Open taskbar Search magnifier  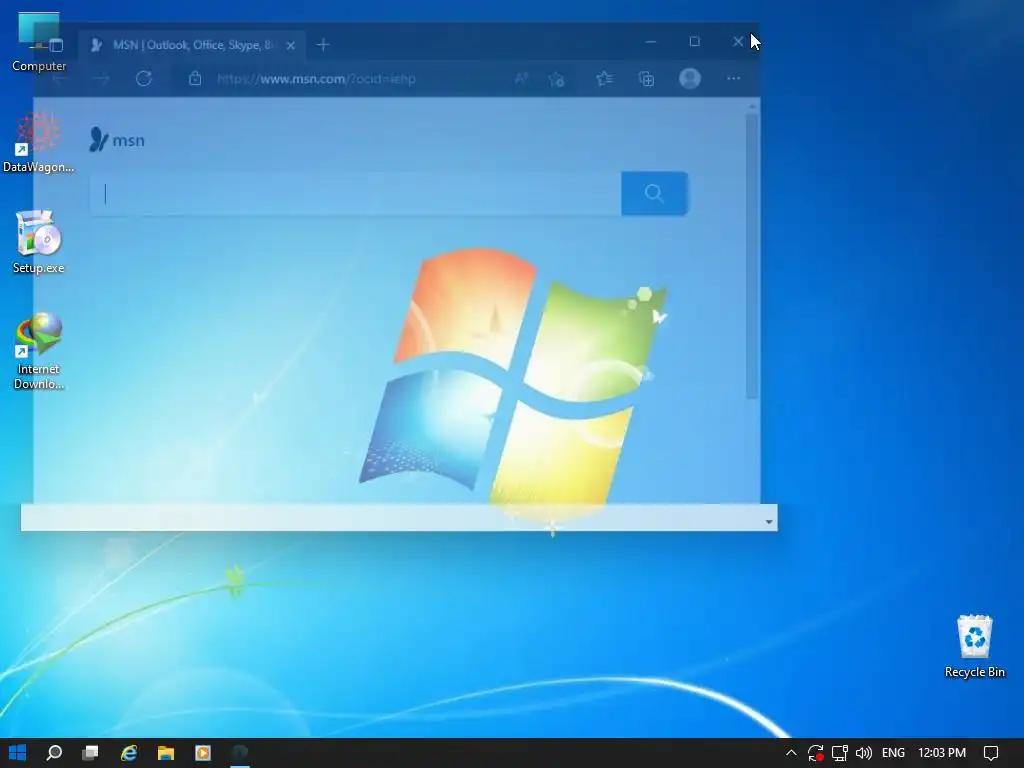coord(54,753)
